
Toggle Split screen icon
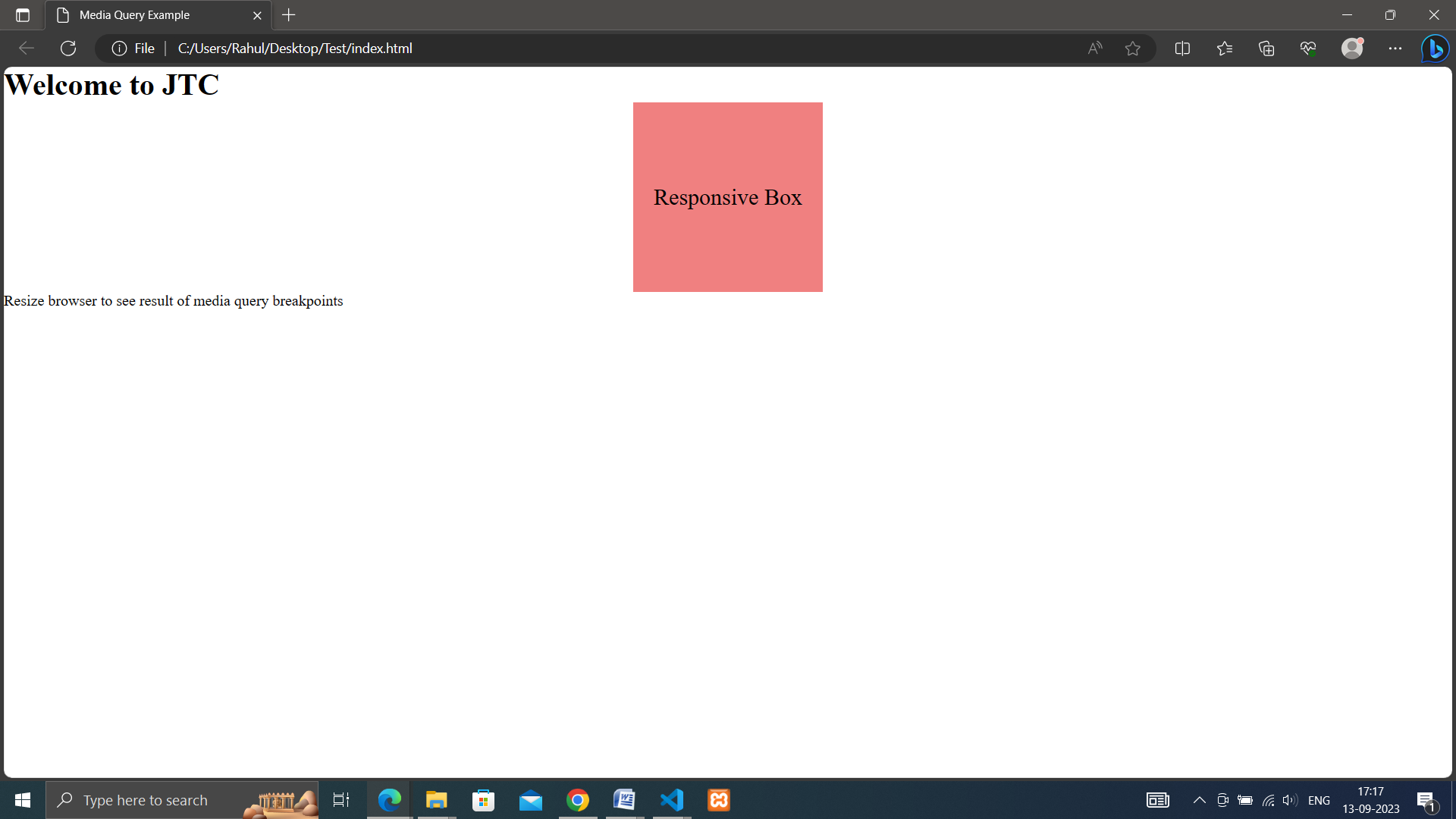click(1182, 49)
